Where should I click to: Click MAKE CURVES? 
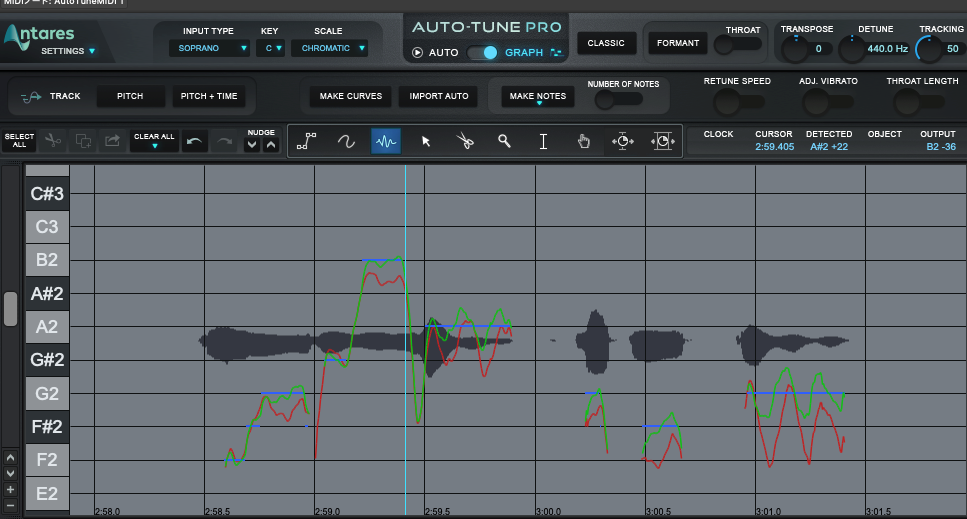click(x=351, y=96)
